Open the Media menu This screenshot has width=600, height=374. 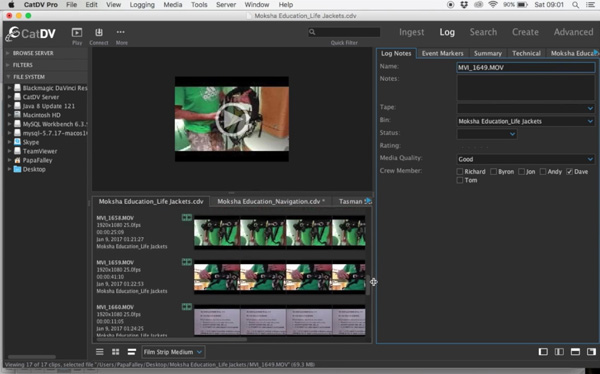click(x=173, y=5)
